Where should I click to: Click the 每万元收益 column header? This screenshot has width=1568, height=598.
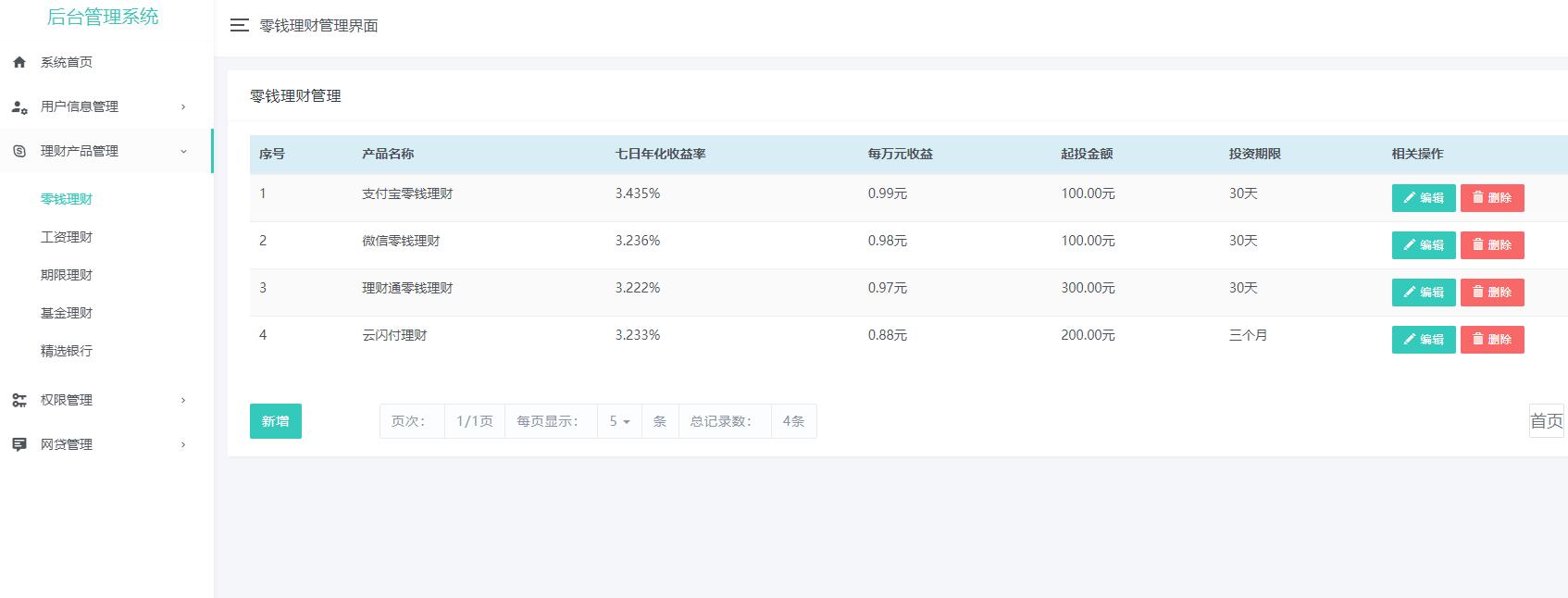pyautogui.click(x=901, y=154)
